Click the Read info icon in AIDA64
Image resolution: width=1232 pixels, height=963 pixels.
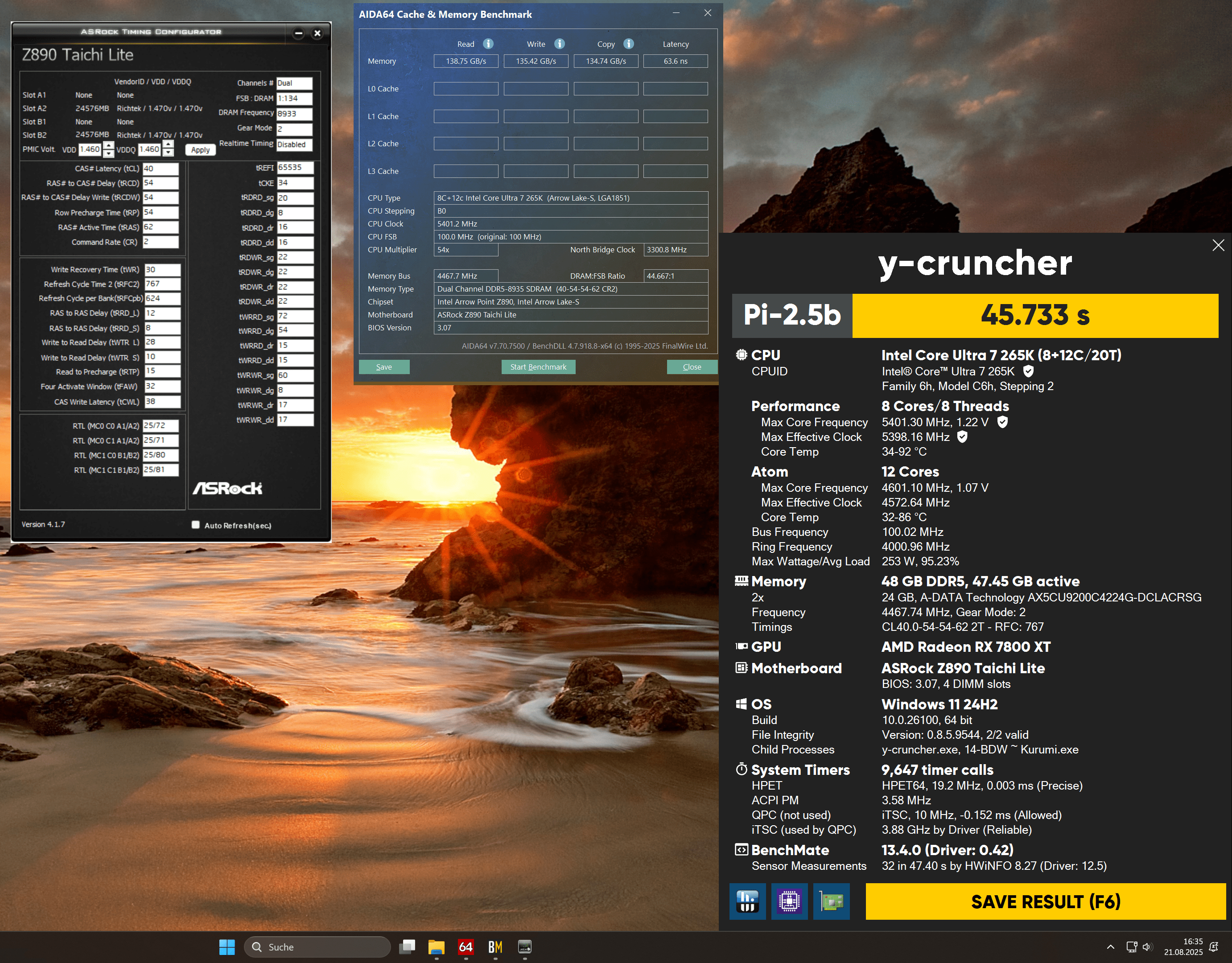(x=489, y=44)
